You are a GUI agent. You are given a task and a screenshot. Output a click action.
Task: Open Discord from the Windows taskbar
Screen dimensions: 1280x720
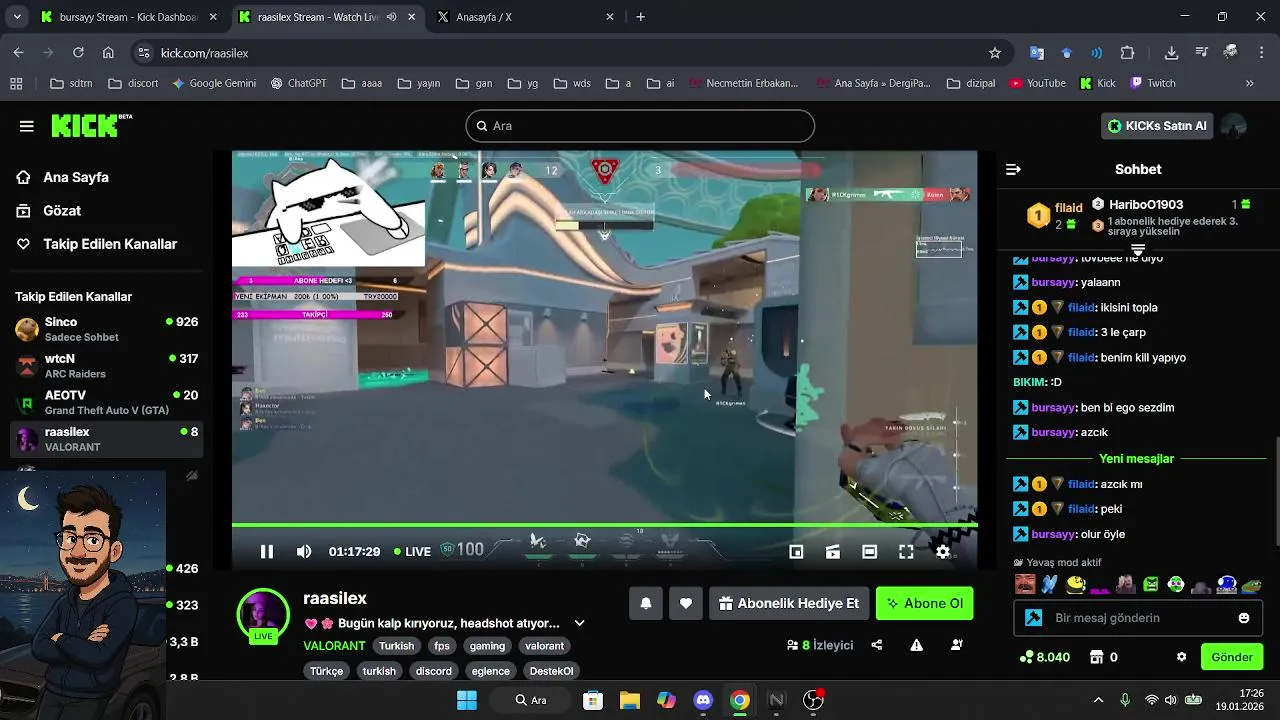tap(703, 700)
